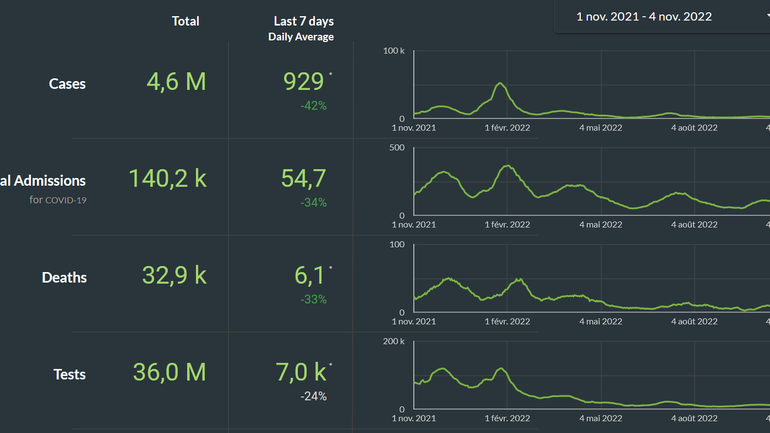770x433 pixels.
Task: Click the asterisk footnote next to 929
Action: click(331, 74)
